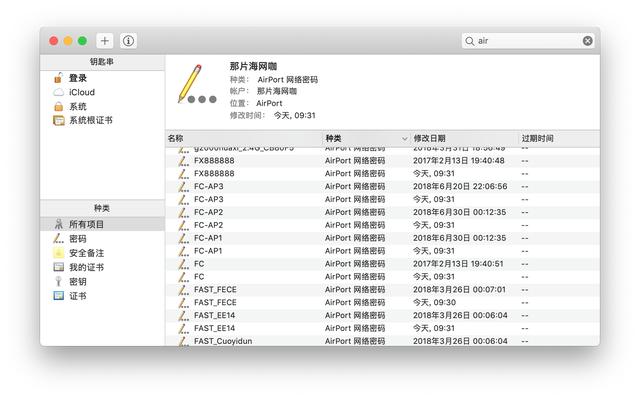Click the certificate icon beside 证书
The image size is (640, 399).
coord(59,296)
